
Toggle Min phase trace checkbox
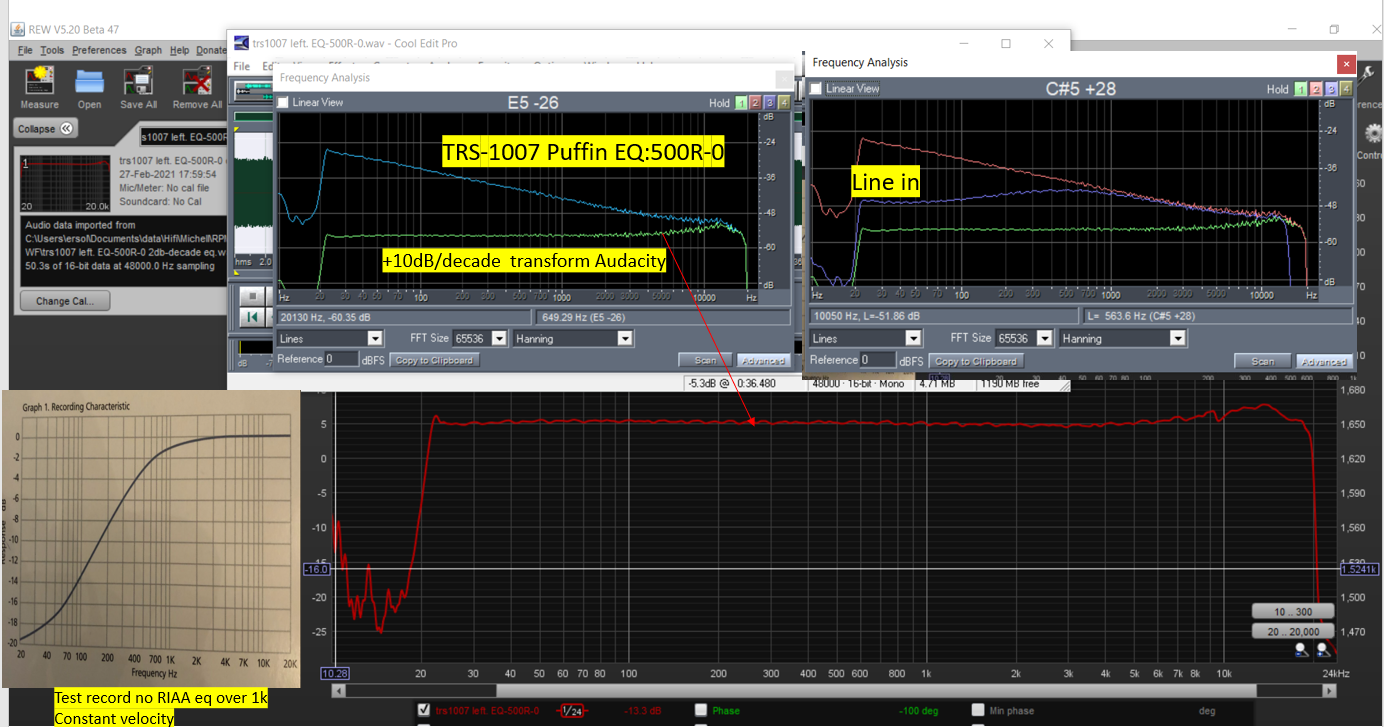click(x=980, y=710)
